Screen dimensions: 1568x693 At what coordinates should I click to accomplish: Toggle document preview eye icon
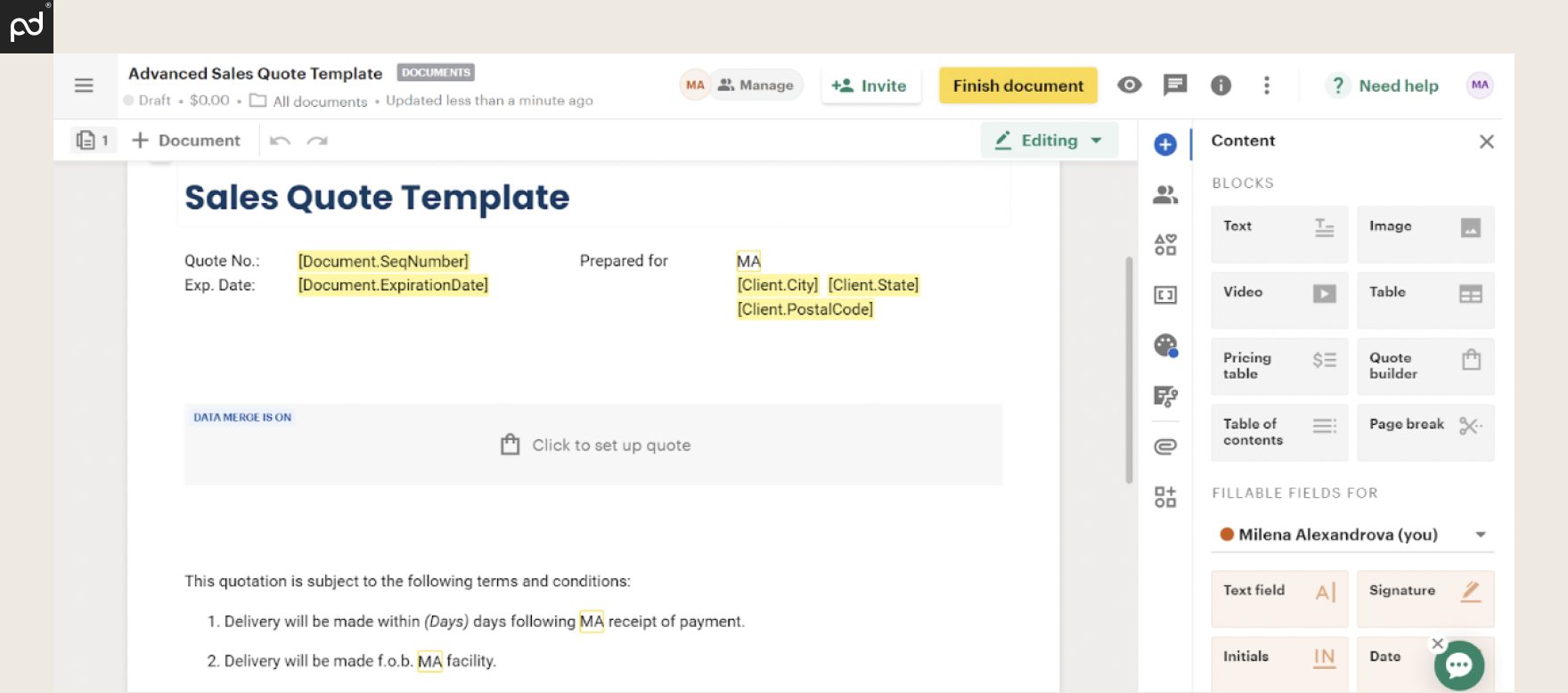[x=1130, y=86]
